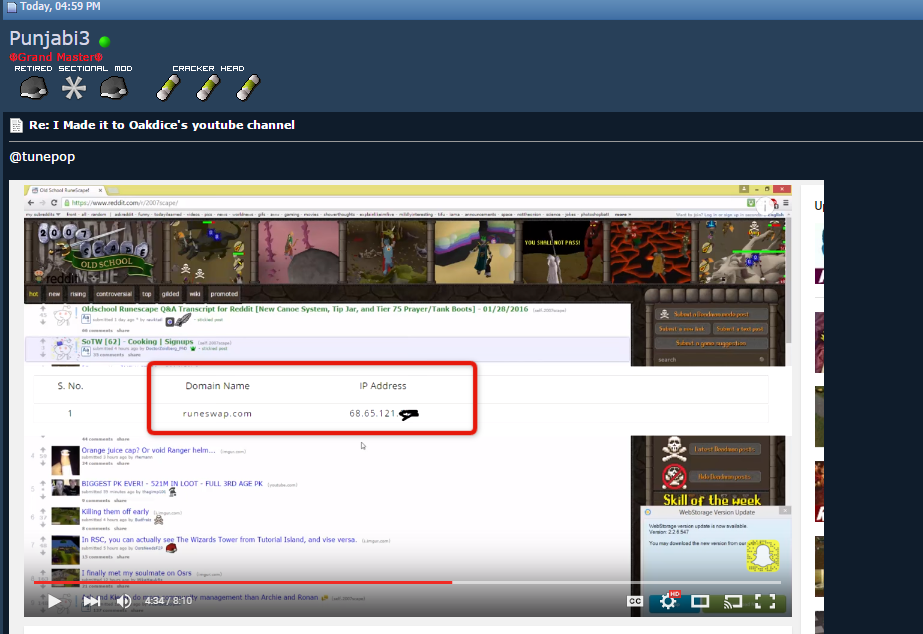Click the first Cracker Head badge icon
Screen dimensions: 923x634
coord(168,88)
